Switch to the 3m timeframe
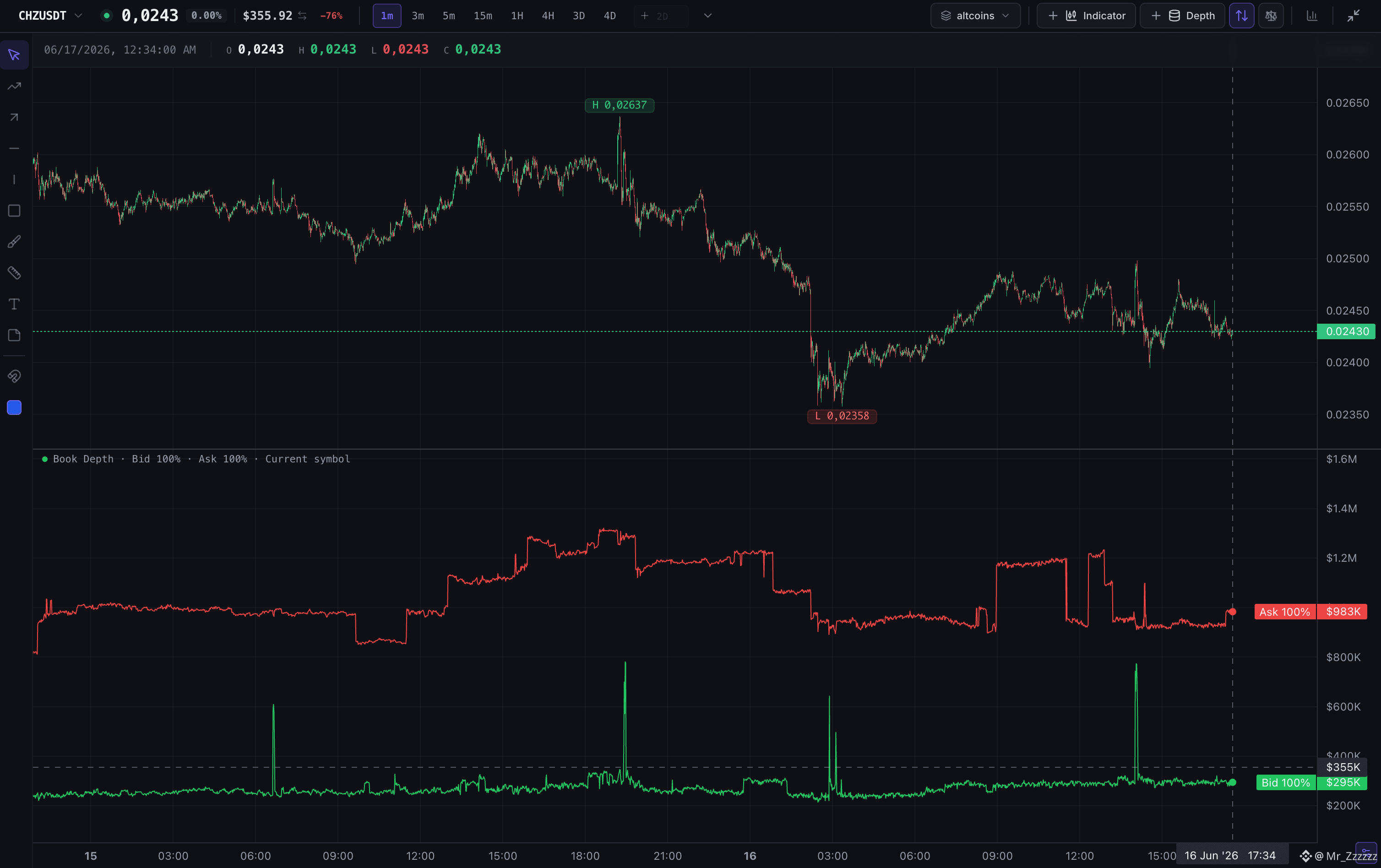Screen dimensions: 1381x868 pos(418,16)
